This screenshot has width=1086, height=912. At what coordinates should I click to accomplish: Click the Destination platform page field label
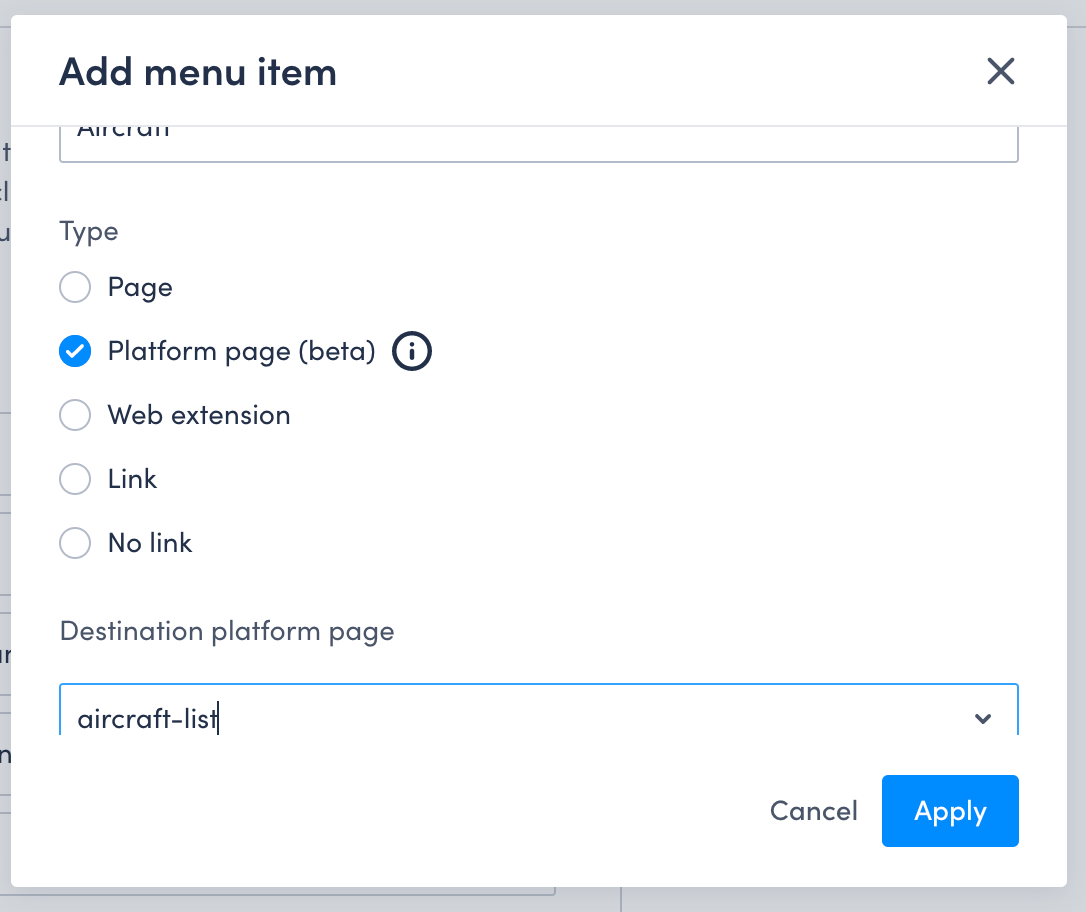coord(227,632)
